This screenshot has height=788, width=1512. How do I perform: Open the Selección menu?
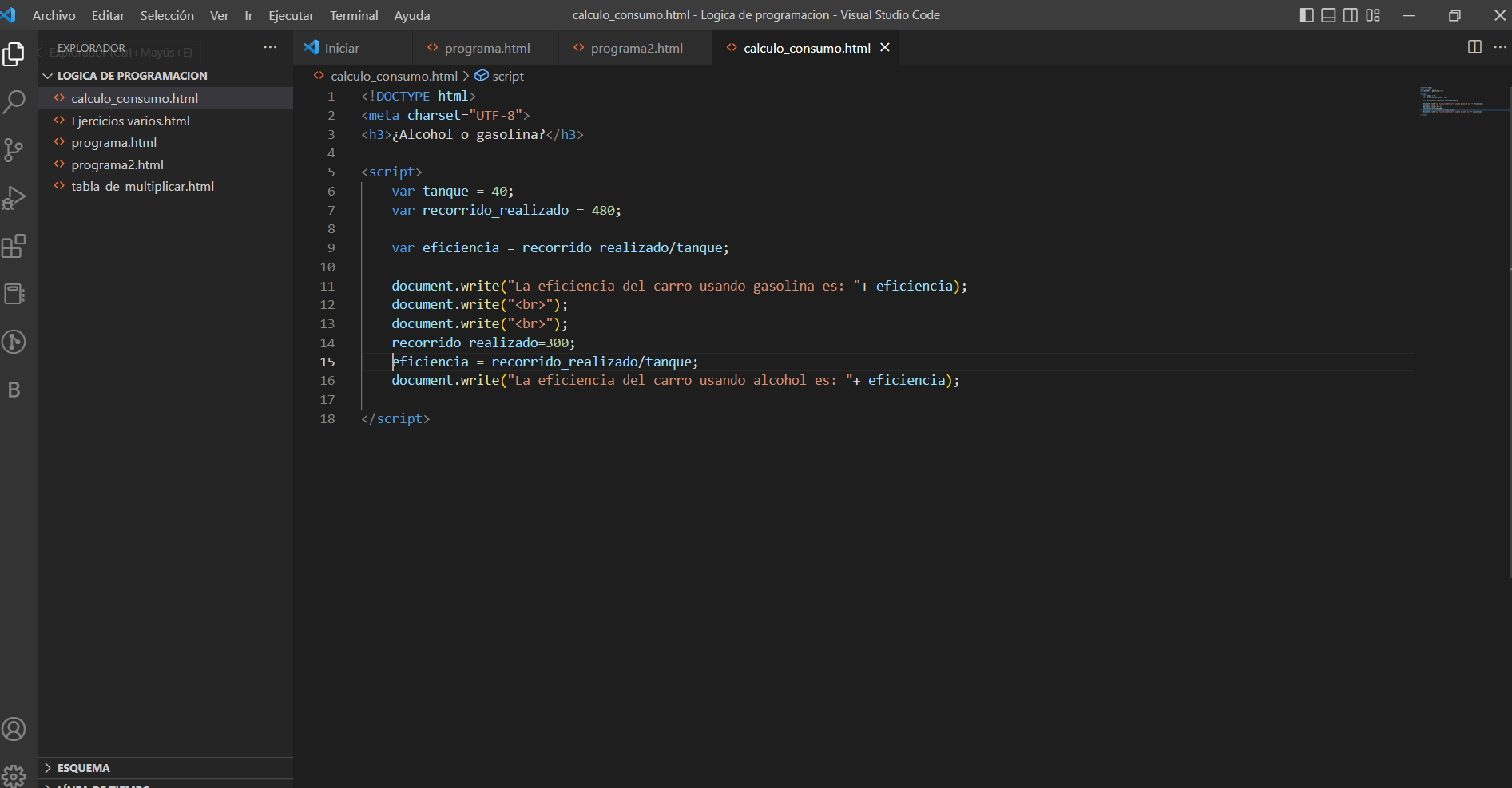167,15
